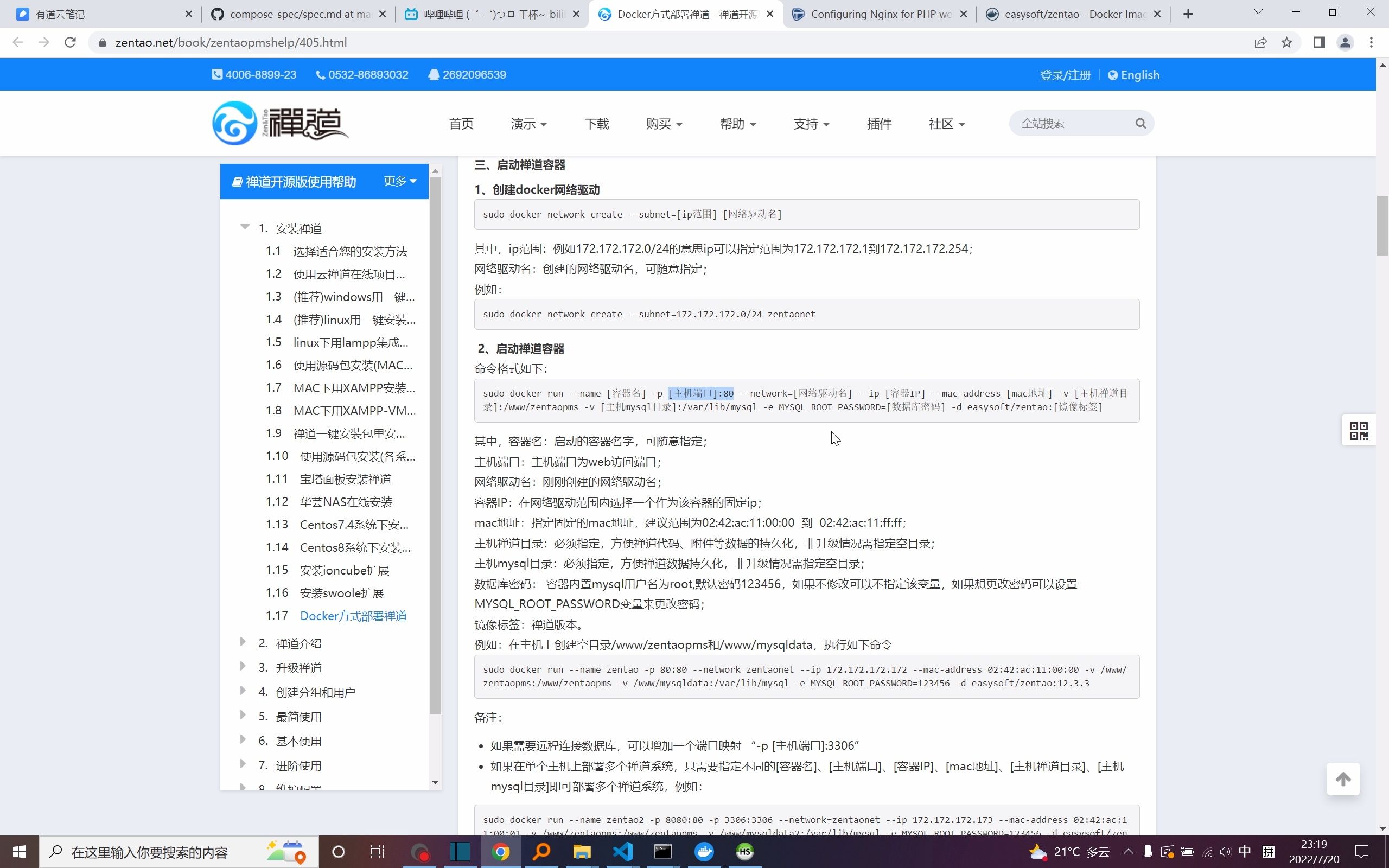The height and width of the screenshot is (868, 1389).
Task: Expand the 4. 创建分组和用户 section
Action: [x=243, y=691]
